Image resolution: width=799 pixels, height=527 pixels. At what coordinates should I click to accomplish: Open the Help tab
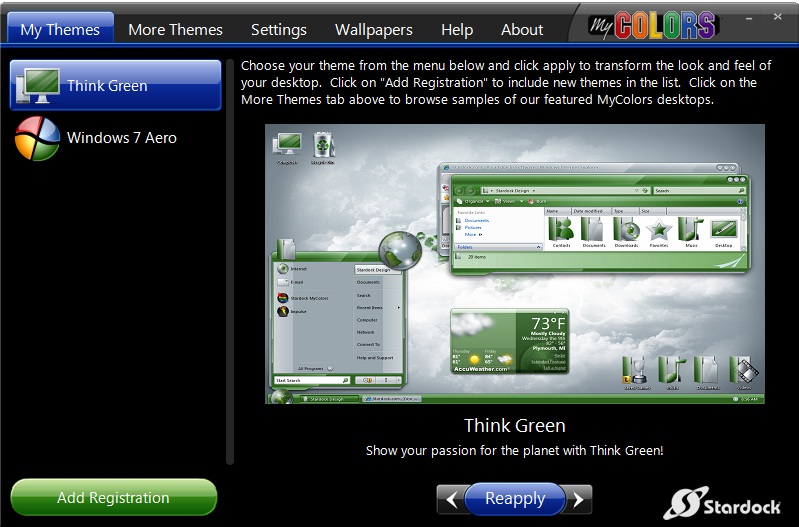(x=457, y=30)
